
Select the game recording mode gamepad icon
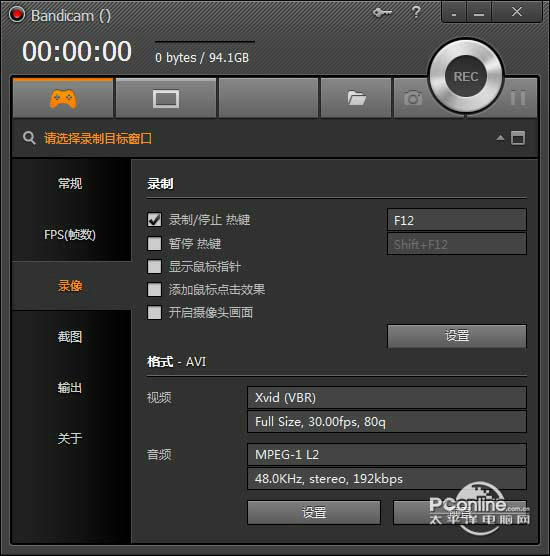(x=63, y=98)
